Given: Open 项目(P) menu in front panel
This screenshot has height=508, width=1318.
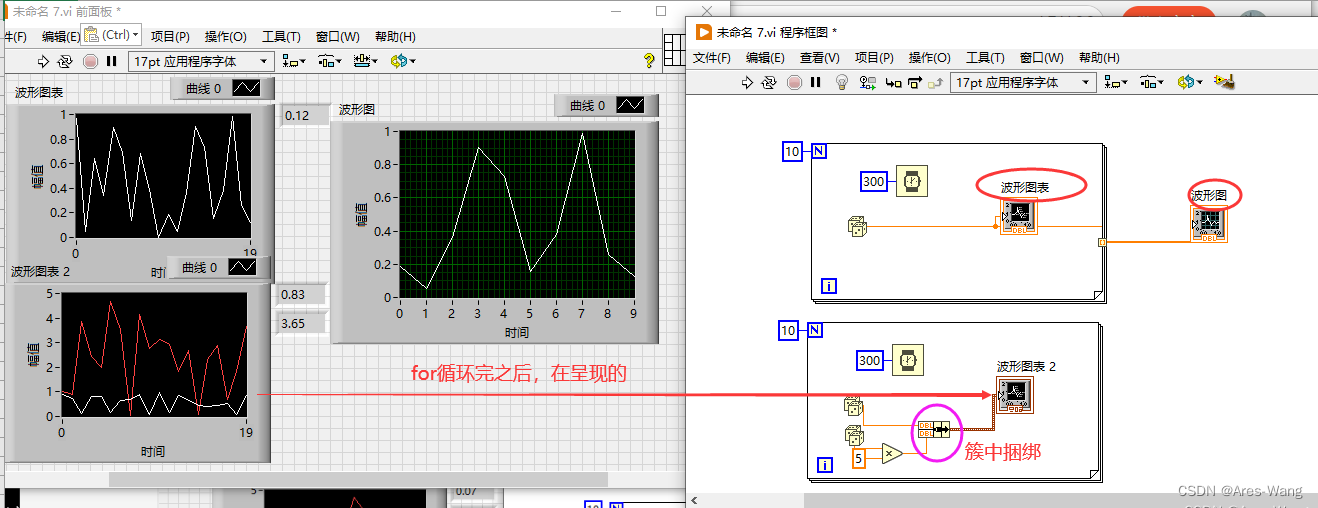Looking at the screenshot, I should pyautogui.click(x=170, y=36).
